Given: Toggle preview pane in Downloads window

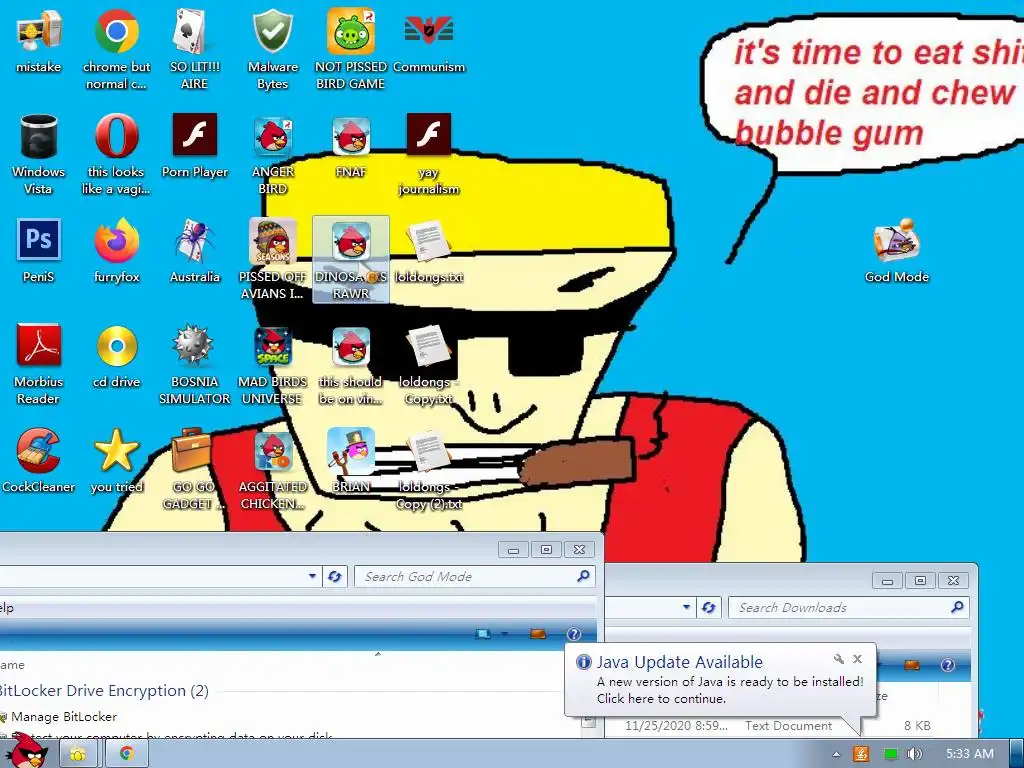Looking at the screenshot, I should pos(912,665).
